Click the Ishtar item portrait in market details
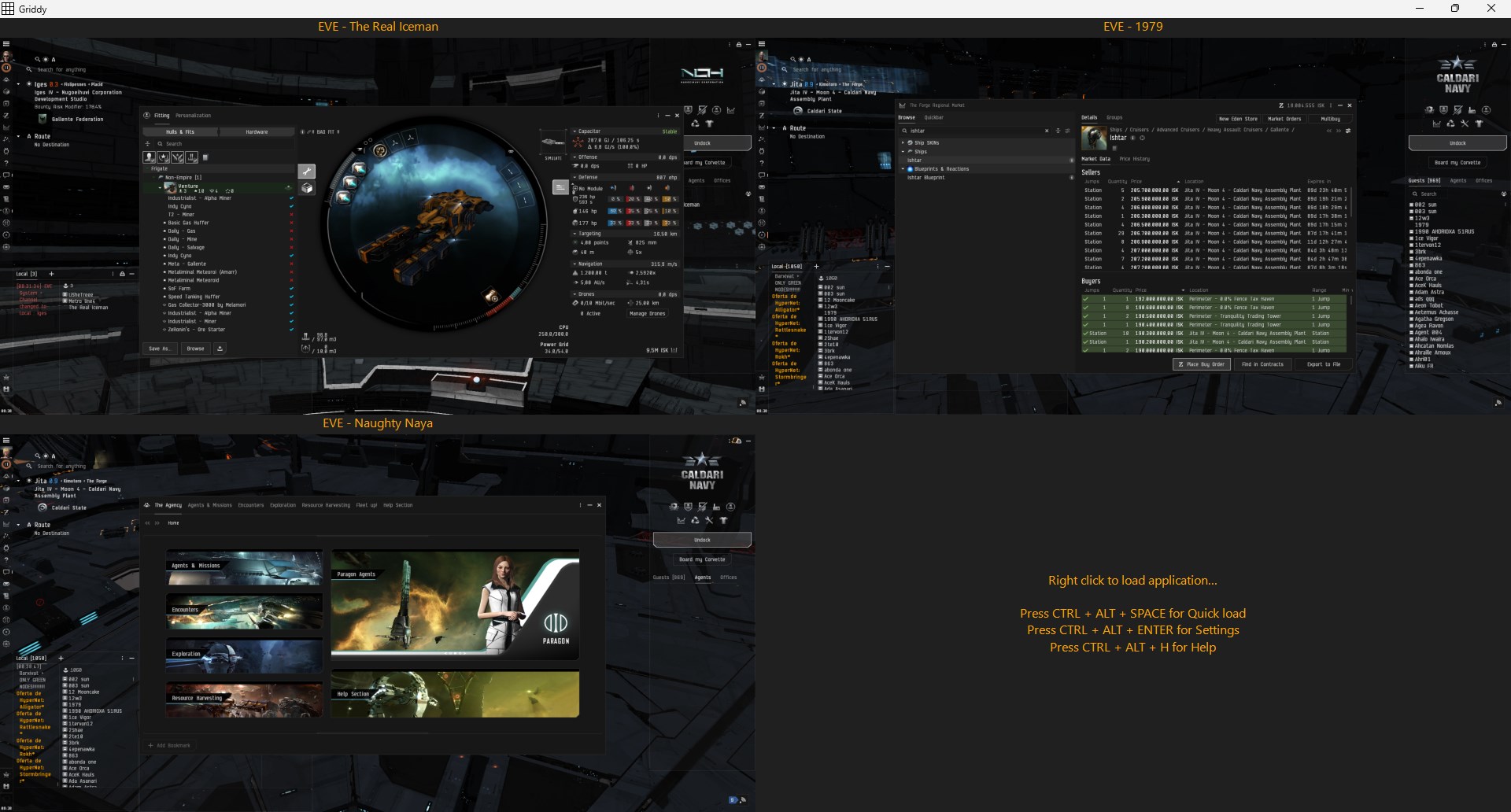Viewport: 1511px width, 812px height. 1094,138
